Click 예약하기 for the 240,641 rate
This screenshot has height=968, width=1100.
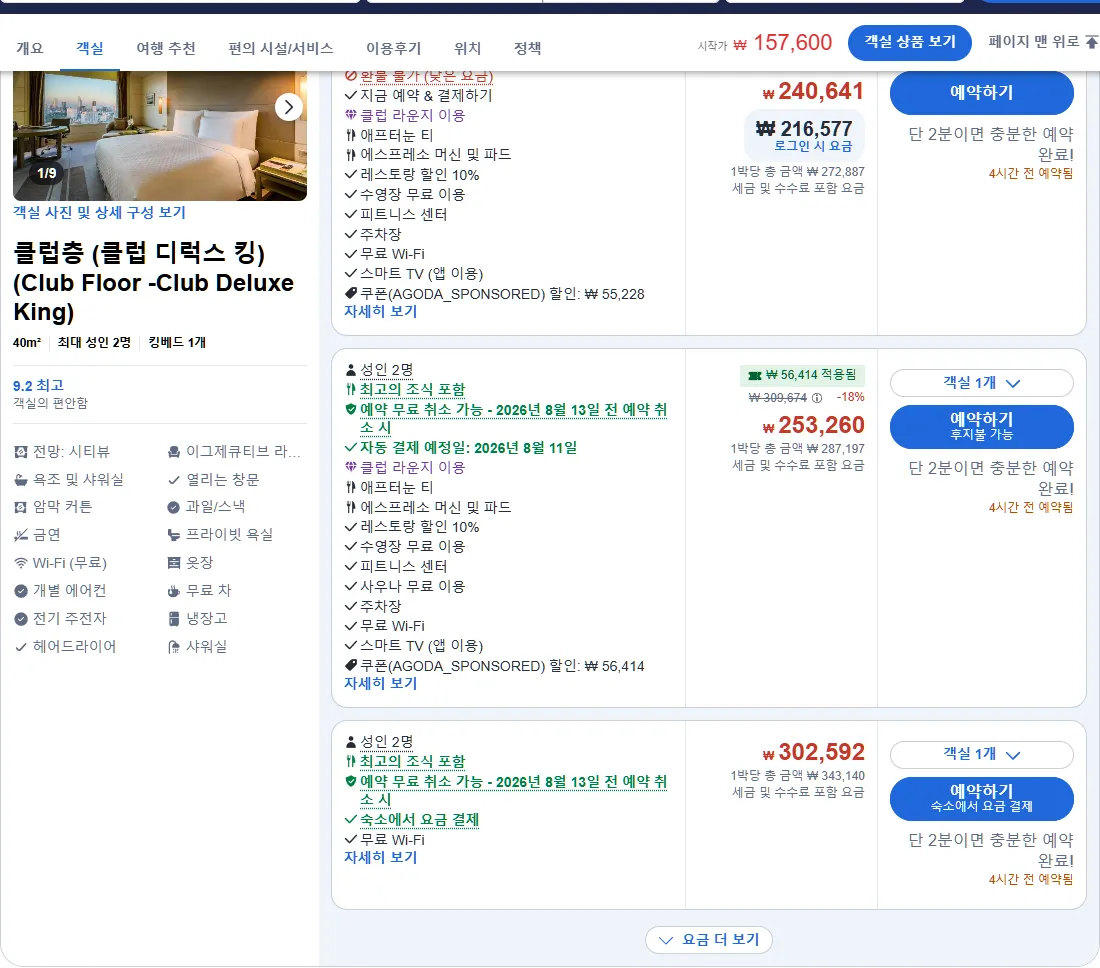(981, 93)
